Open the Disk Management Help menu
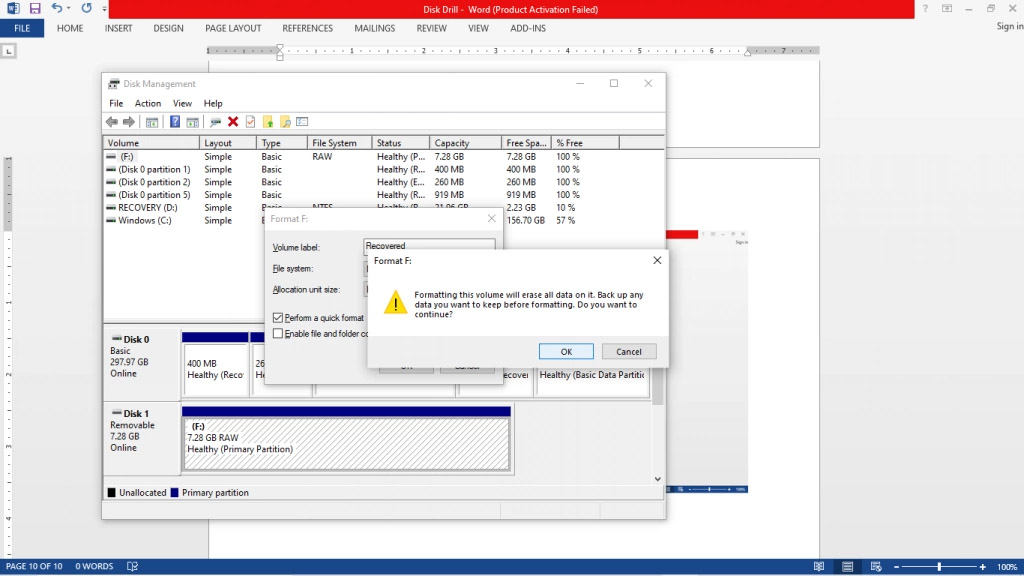 tap(213, 103)
